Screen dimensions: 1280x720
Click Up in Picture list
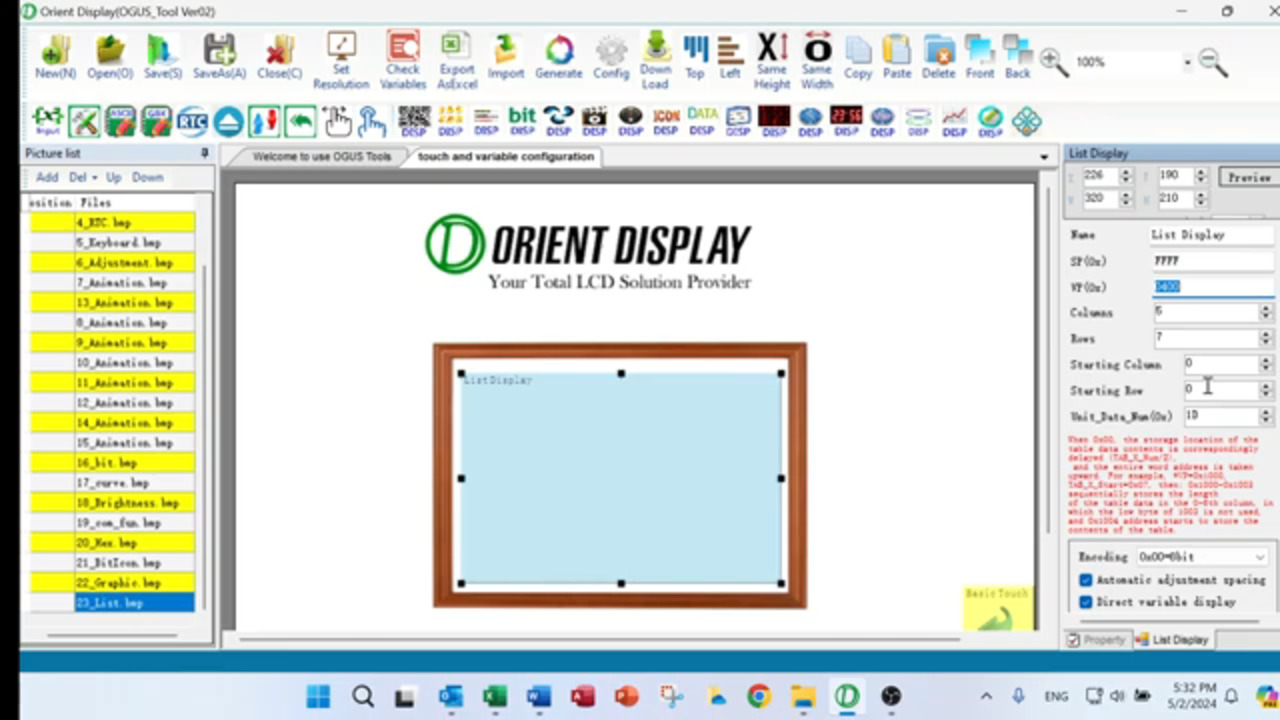(113, 177)
